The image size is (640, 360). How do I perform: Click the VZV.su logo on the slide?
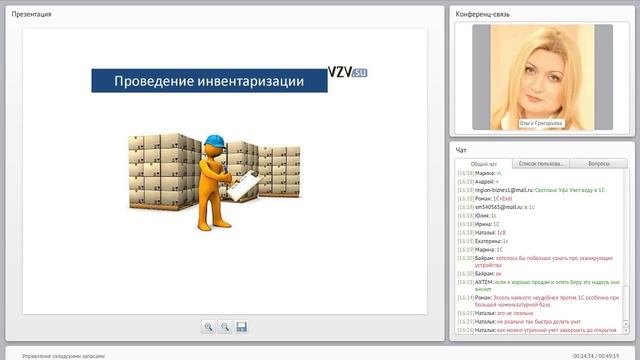[347, 72]
